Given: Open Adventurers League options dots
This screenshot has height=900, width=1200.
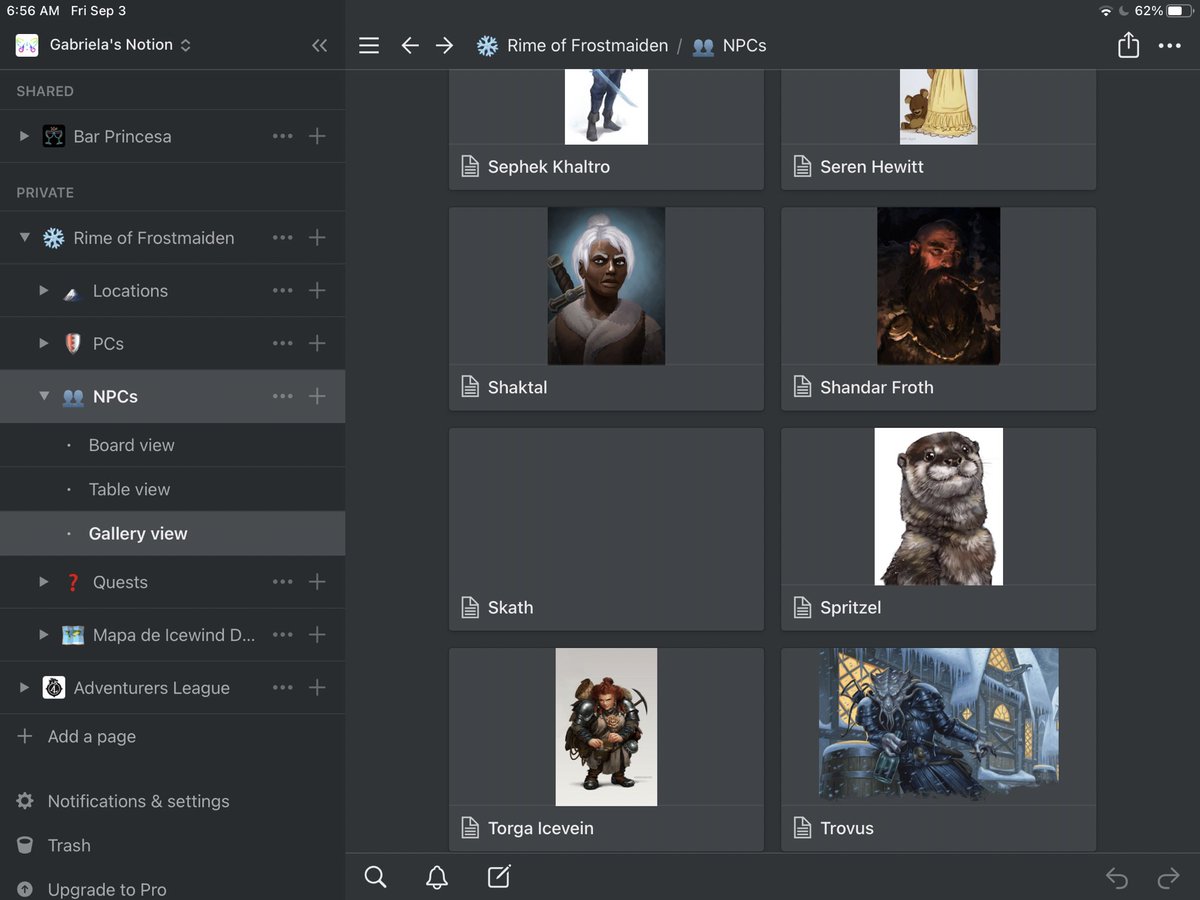Looking at the screenshot, I should point(283,688).
